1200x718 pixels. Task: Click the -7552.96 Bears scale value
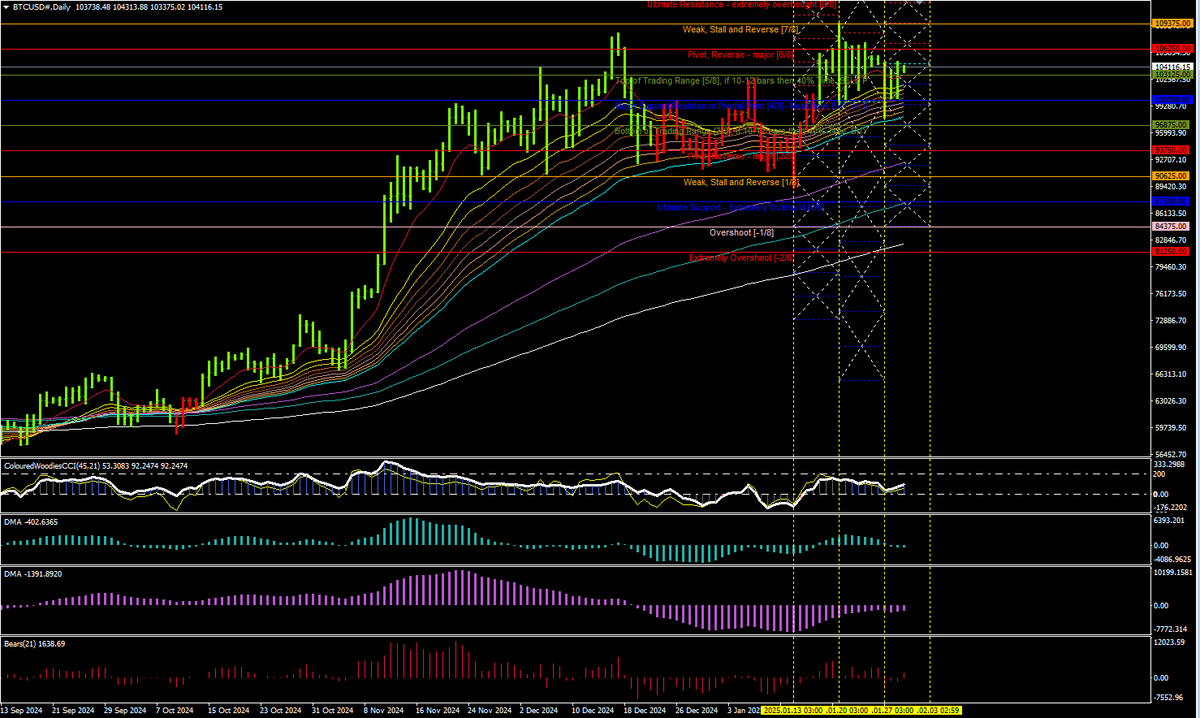(x=1170, y=698)
